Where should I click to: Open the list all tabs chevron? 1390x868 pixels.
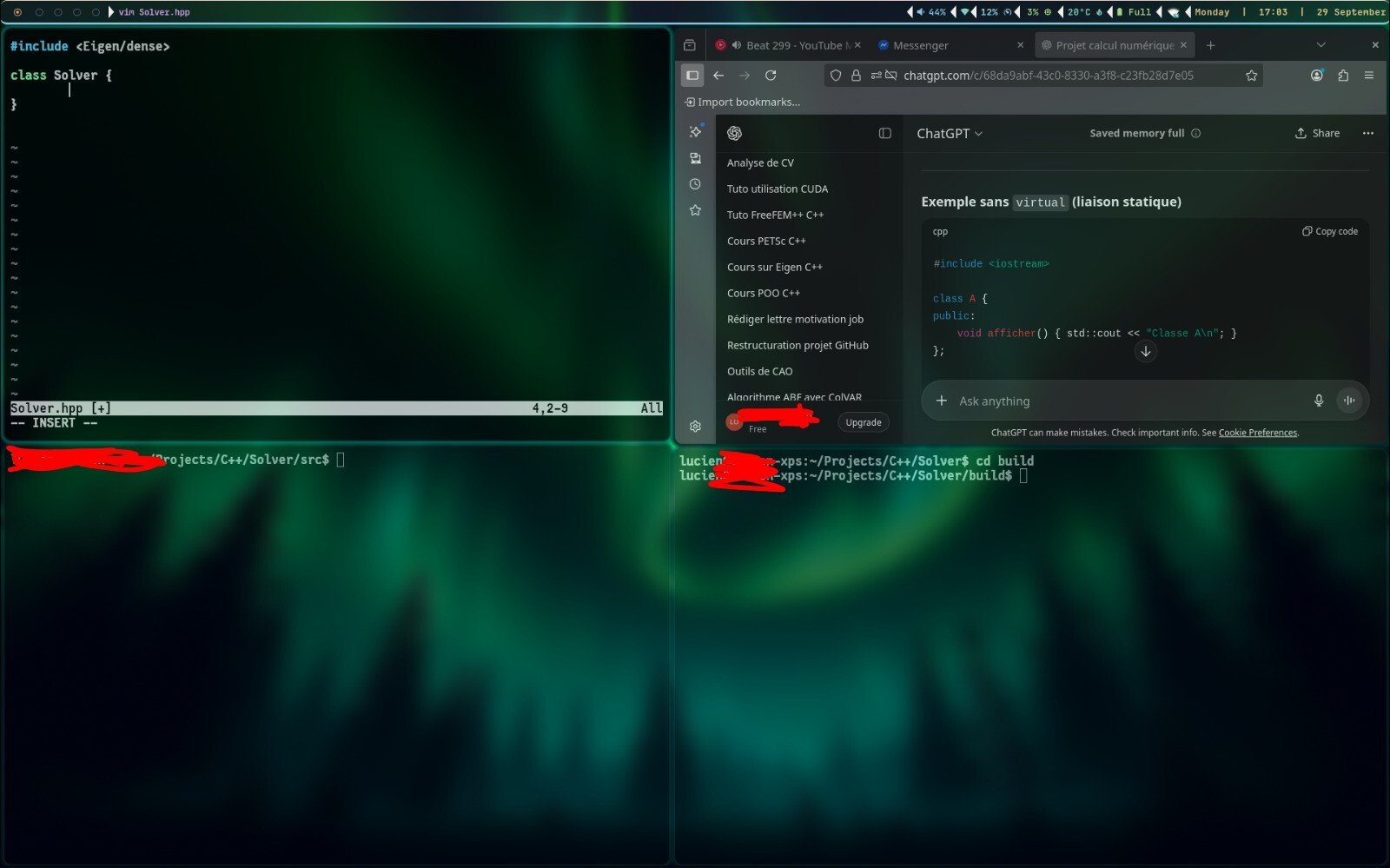coord(1320,45)
